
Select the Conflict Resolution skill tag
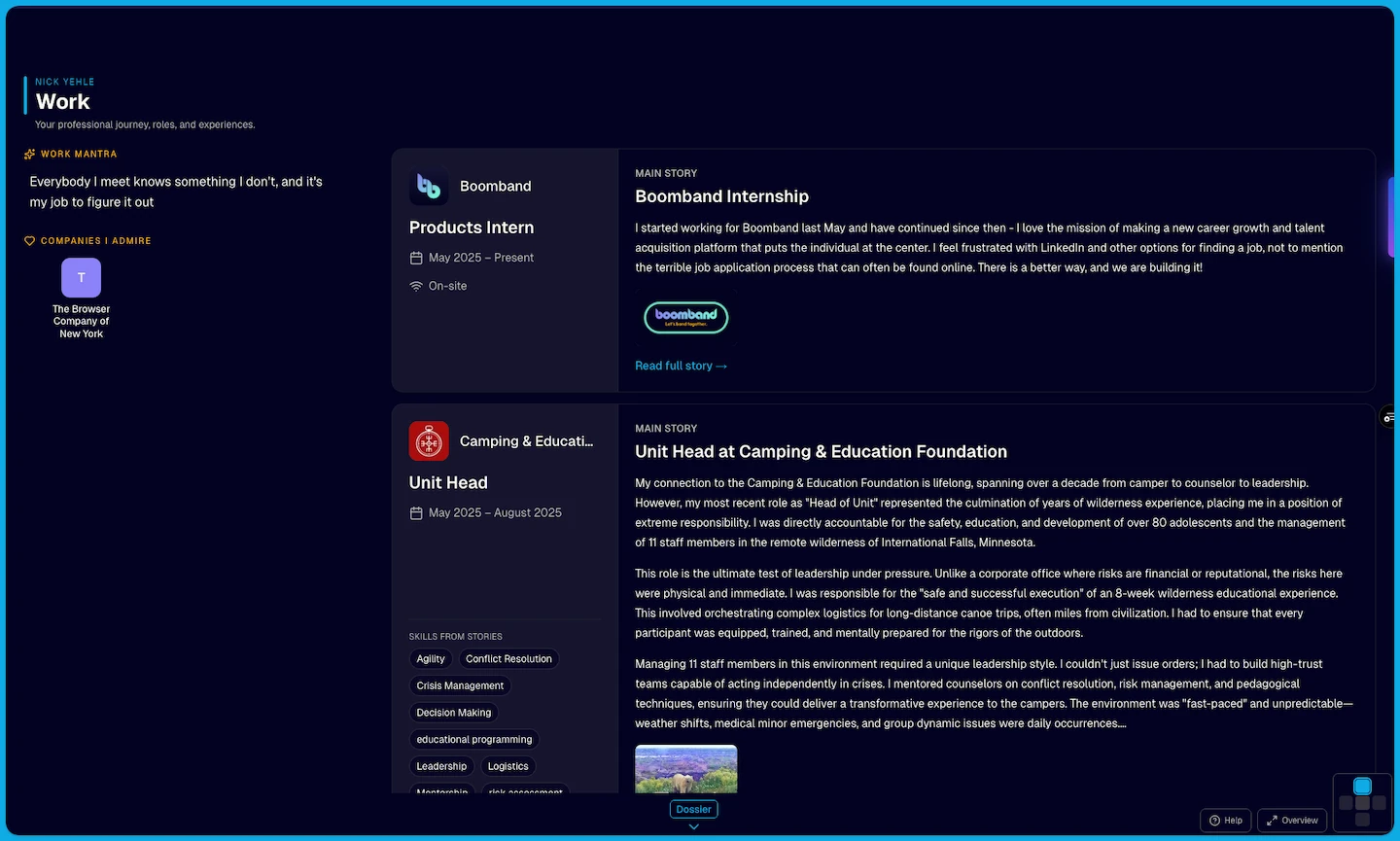(508, 659)
